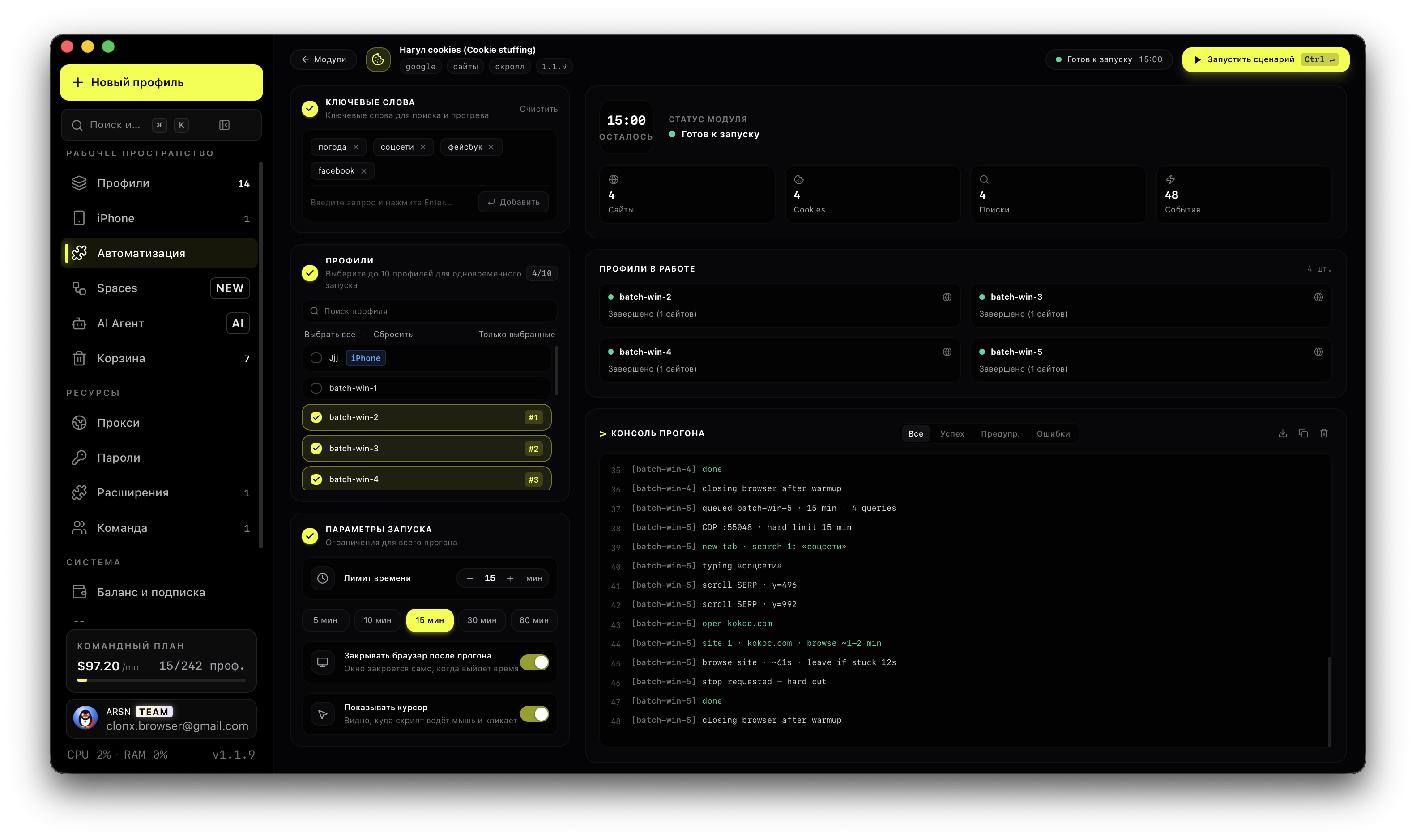
Task: Download console log via download icon
Action: coord(1282,433)
